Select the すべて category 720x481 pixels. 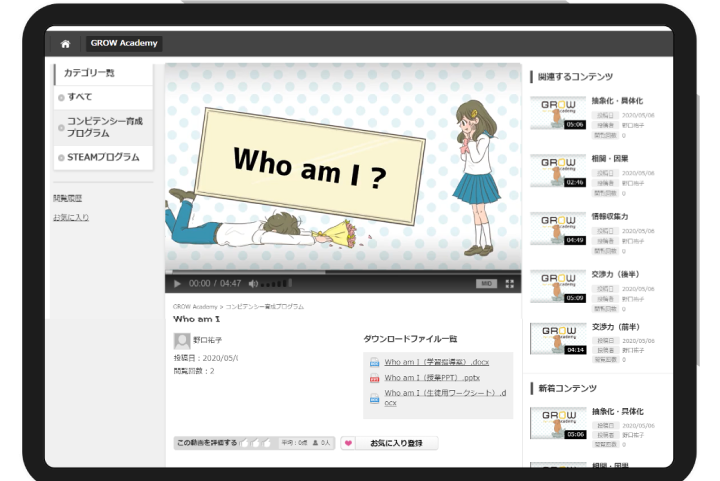tap(103, 97)
